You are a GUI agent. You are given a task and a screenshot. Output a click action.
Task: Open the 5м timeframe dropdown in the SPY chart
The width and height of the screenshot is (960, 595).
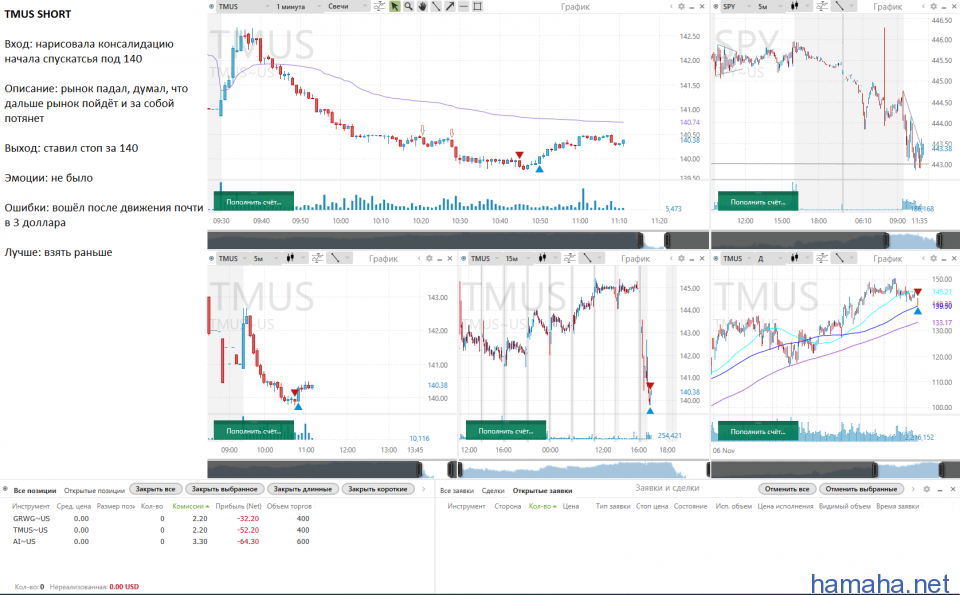tap(770, 6)
